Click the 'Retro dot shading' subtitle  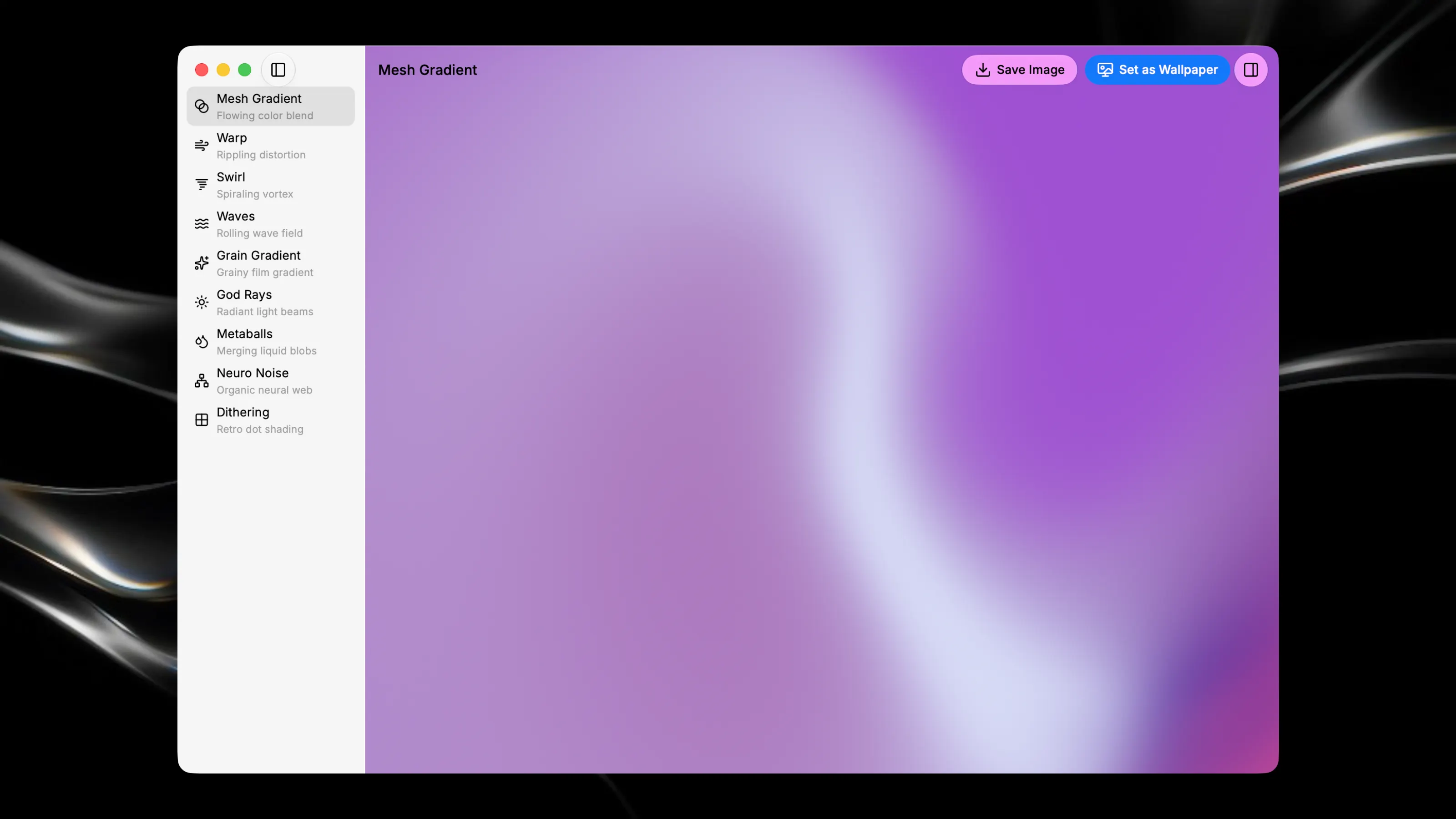pyautogui.click(x=260, y=430)
